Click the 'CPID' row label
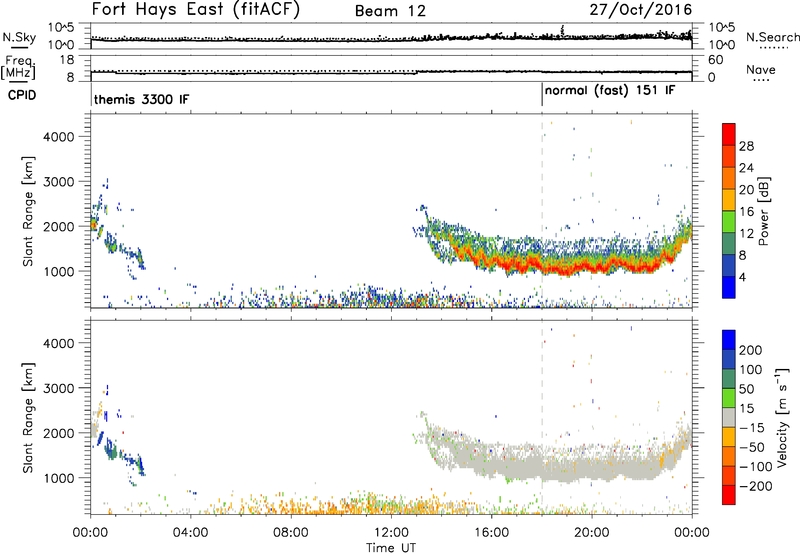 [22, 95]
